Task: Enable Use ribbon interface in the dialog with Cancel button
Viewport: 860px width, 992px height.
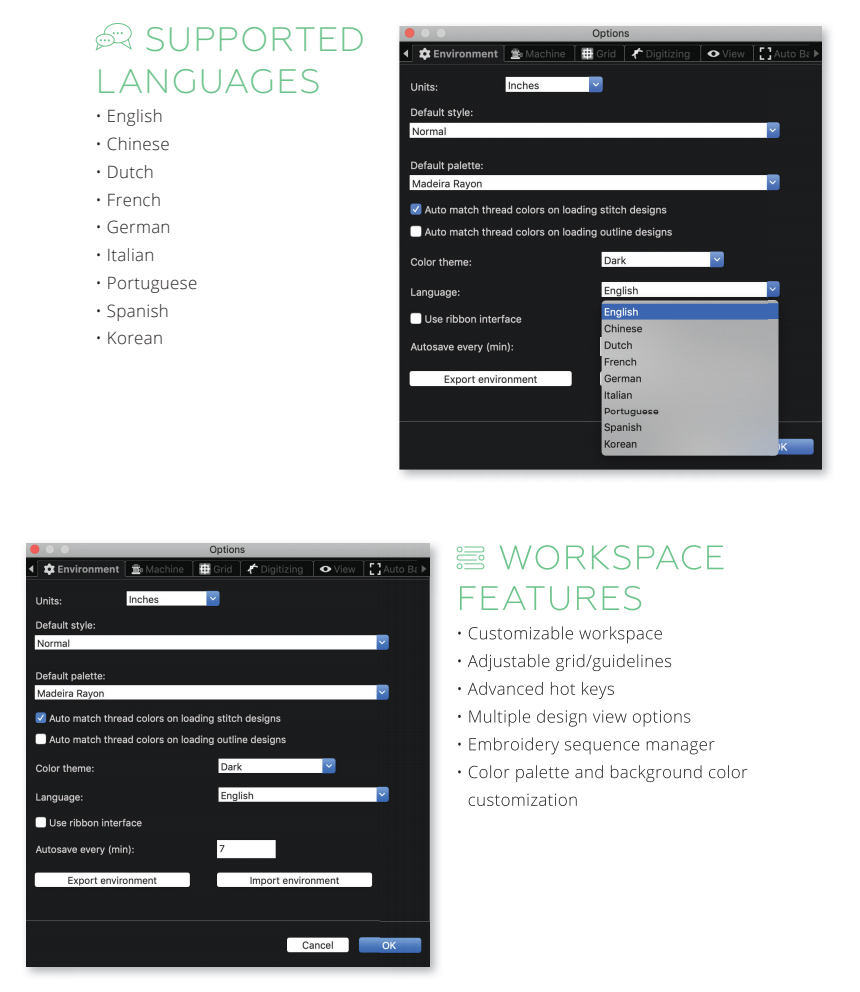Action: (41, 823)
